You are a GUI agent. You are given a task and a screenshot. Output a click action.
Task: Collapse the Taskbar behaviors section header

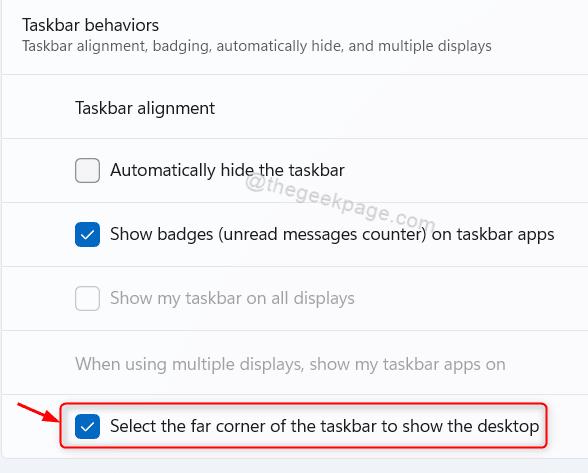pos(295,36)
